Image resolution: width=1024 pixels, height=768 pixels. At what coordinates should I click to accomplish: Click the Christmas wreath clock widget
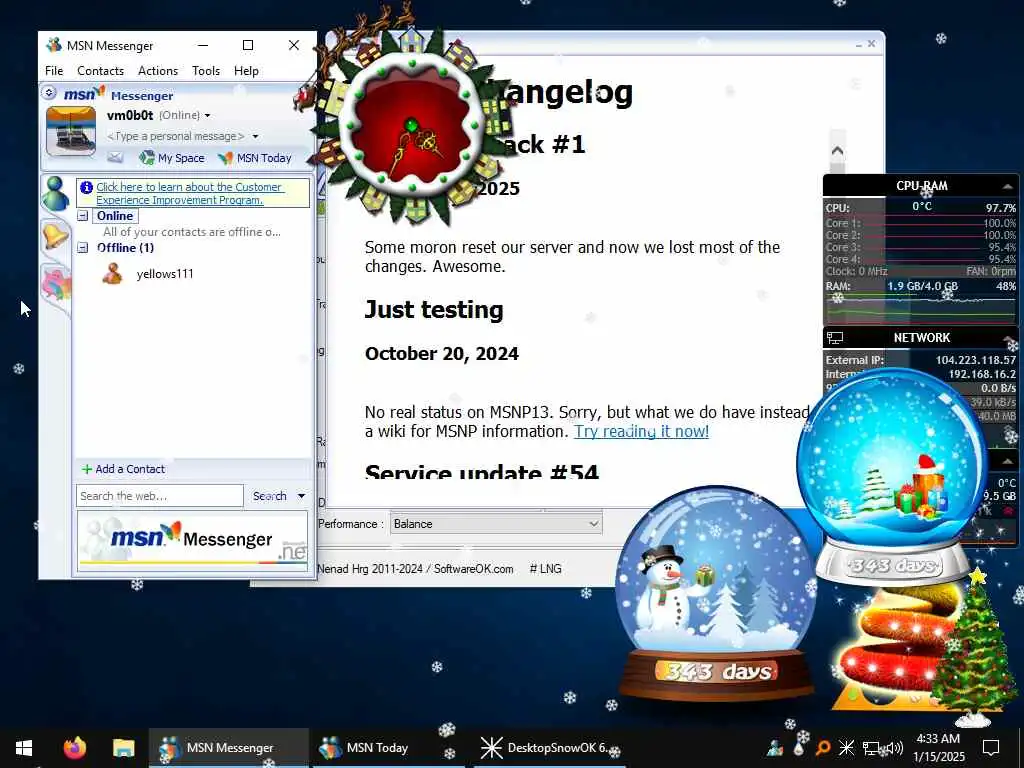(410, 124)
